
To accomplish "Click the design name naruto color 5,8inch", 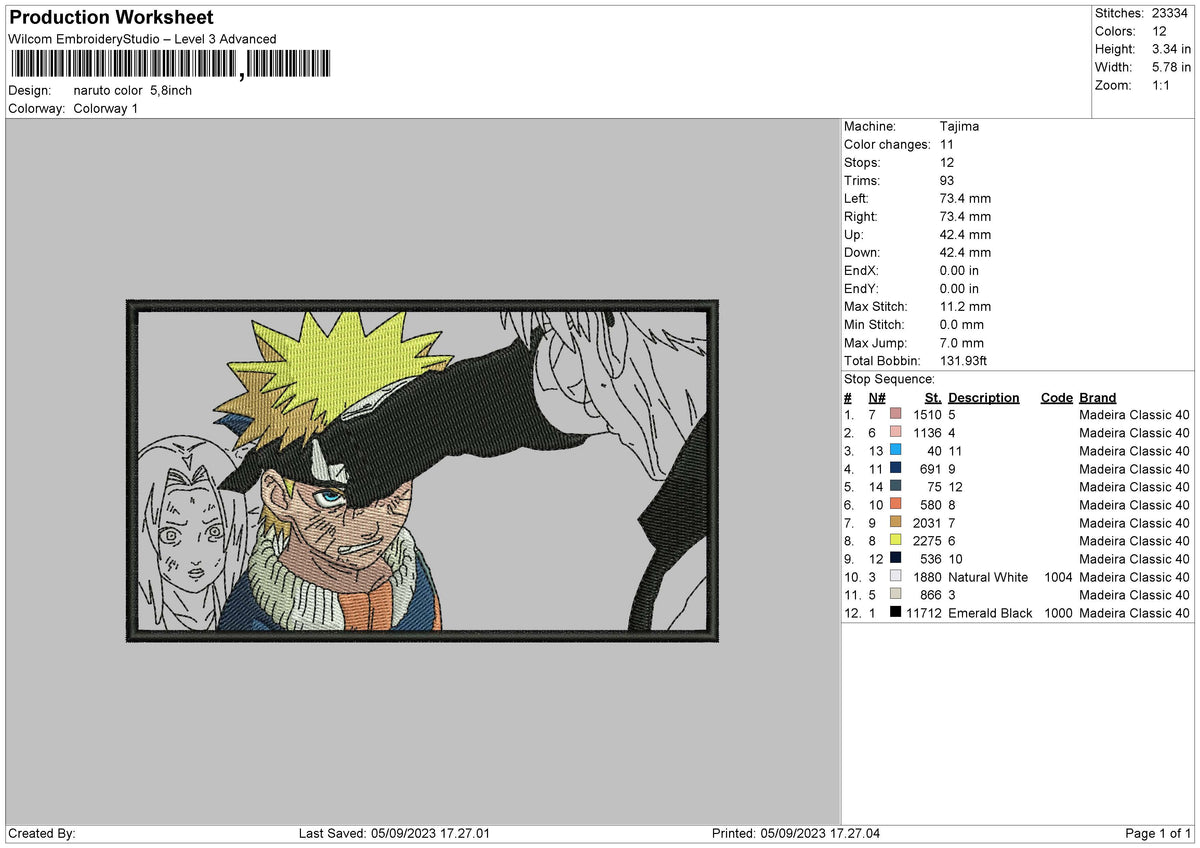I will point(133,90).
